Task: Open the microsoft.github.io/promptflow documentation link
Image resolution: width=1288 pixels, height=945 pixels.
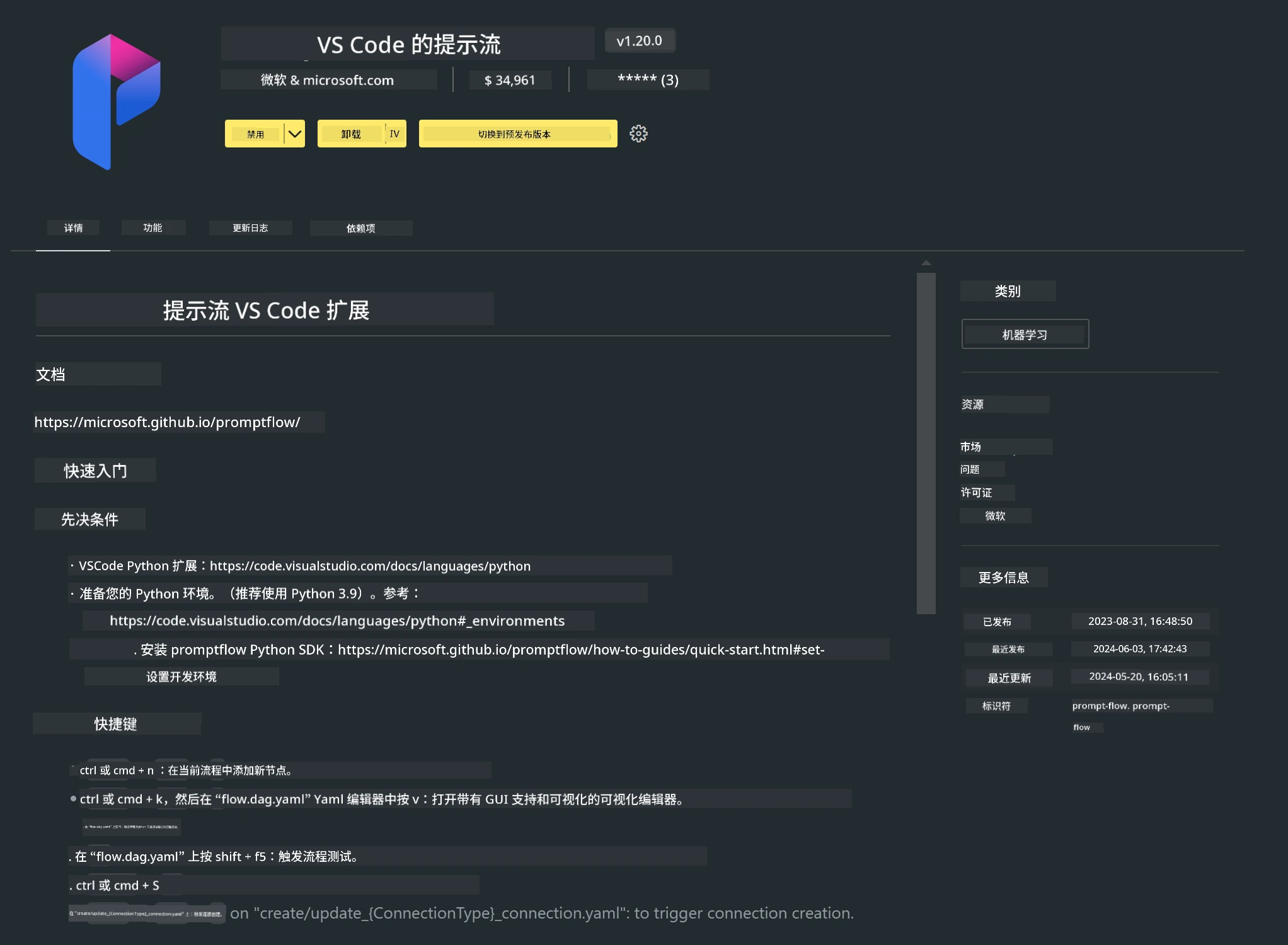Action: (168, 422)
